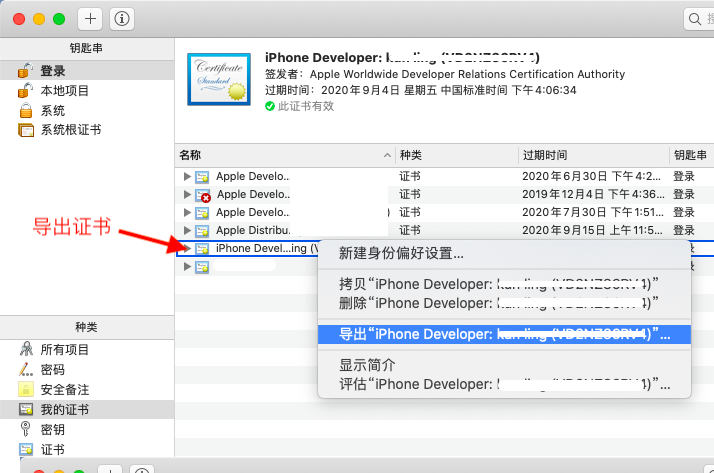This screenshot has height=473, width=714.
Task: Click the green valid certificate checkmark
Action: (x=270, y=106)
